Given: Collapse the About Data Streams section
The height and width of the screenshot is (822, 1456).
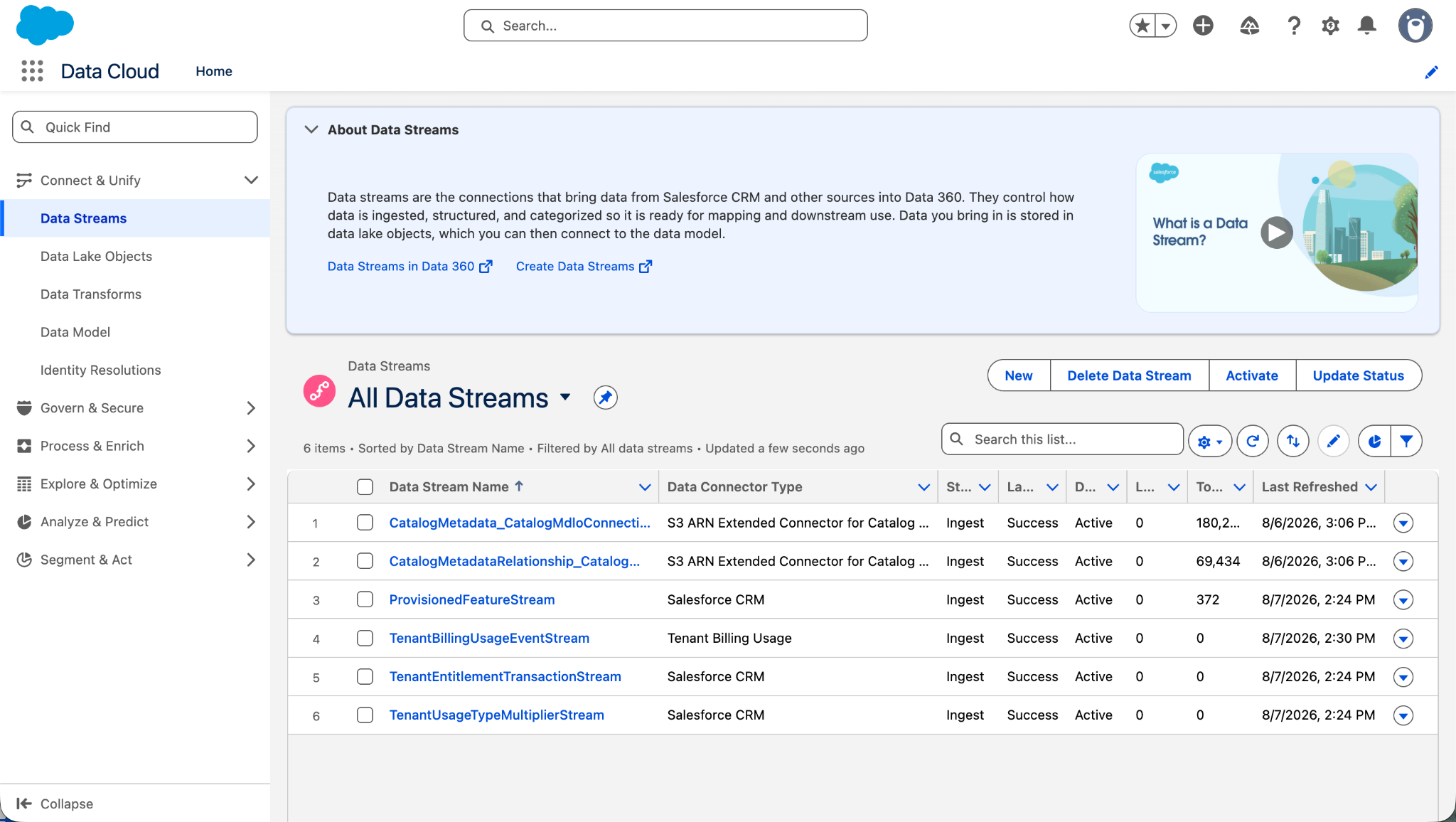Looking at the screenshot, I should [x=311, y=129].
